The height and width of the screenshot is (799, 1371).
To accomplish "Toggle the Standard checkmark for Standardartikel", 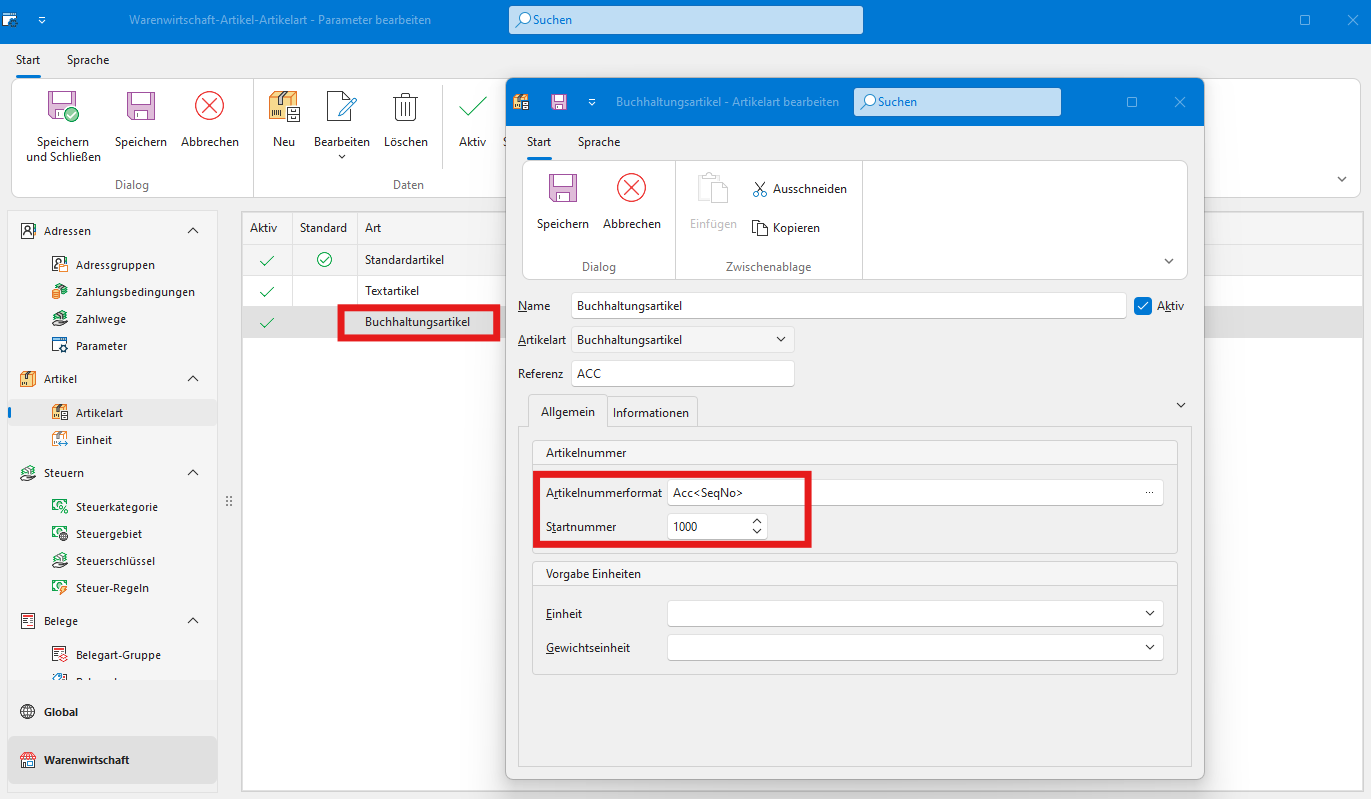I will tap(324, 260).
